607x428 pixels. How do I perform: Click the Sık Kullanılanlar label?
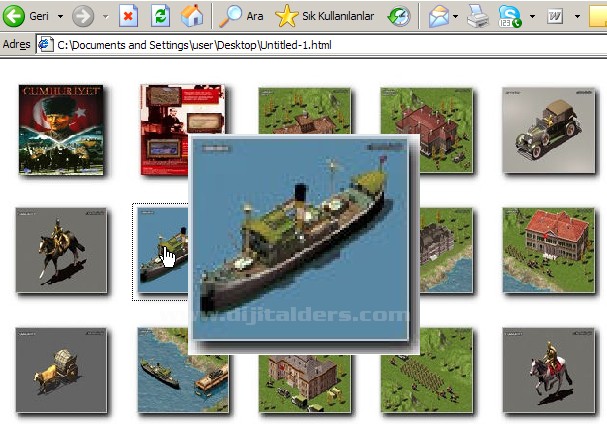point(338,16)
